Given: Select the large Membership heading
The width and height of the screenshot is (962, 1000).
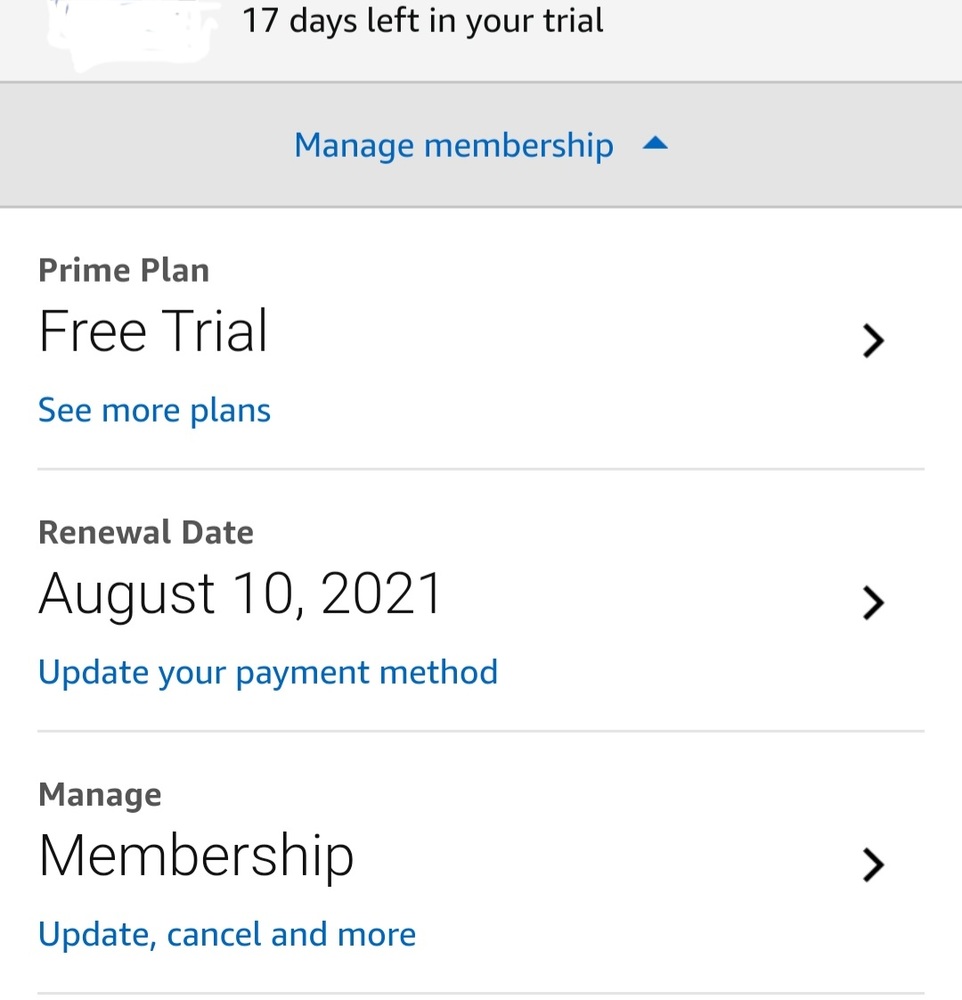Looking at the screenshot, I should click(x=196, y=856).
